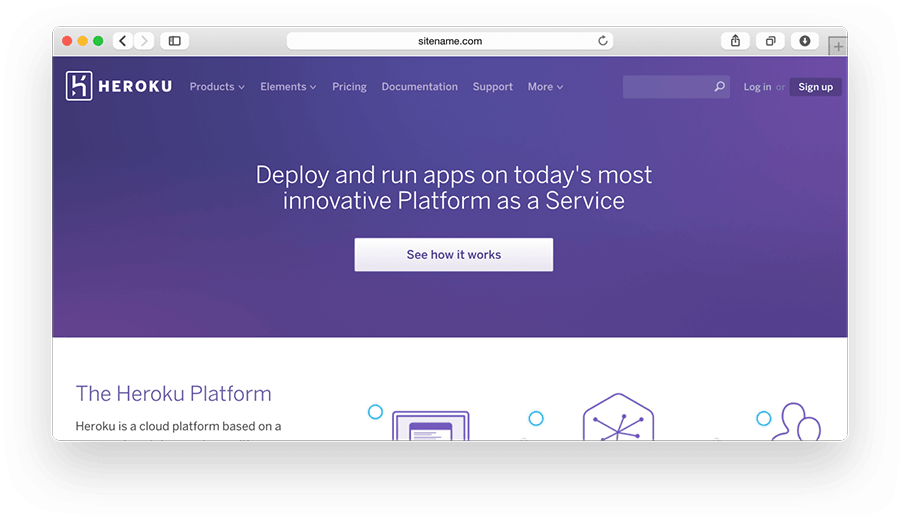Open the Pricing page
900x519 pixels.
click(349, 87)
